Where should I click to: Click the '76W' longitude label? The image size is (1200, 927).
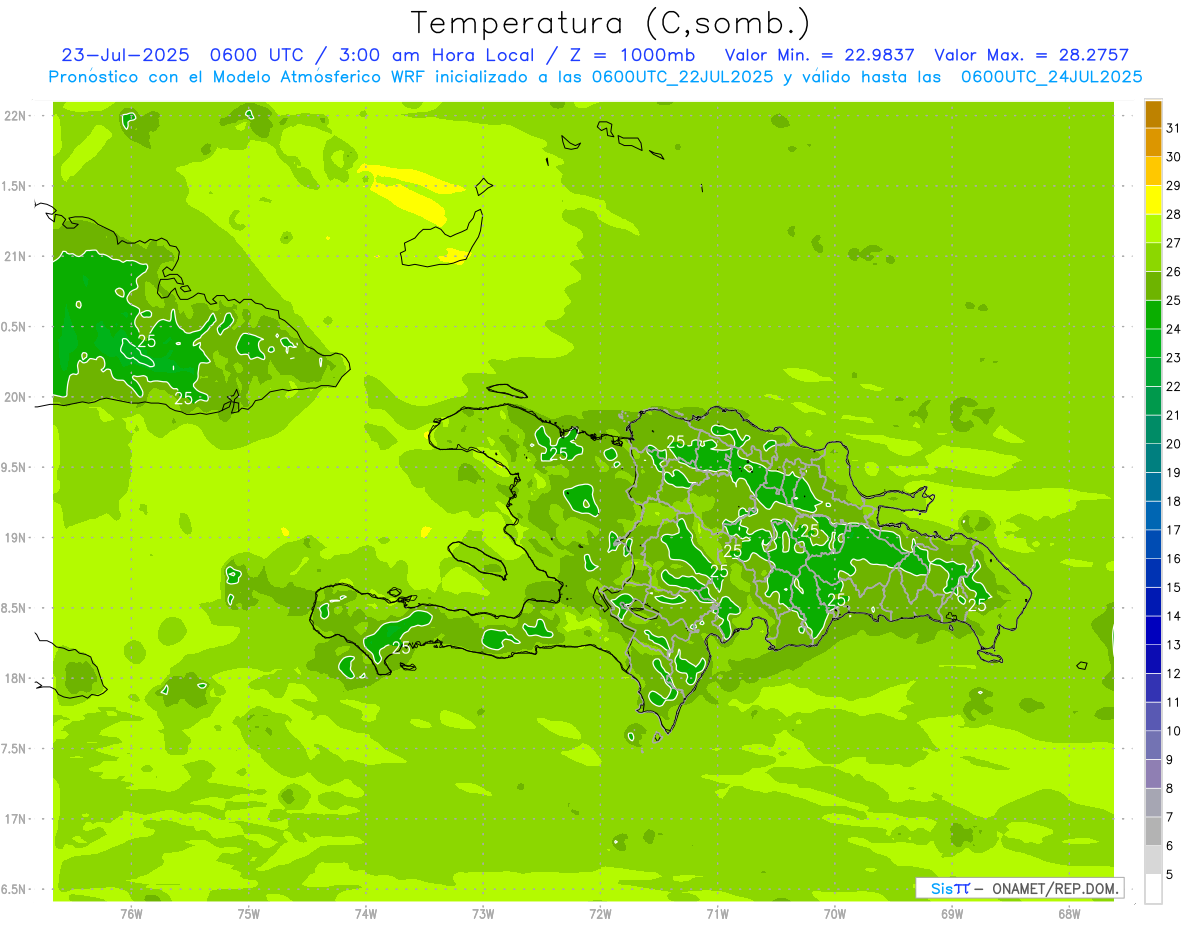(131, 913)
